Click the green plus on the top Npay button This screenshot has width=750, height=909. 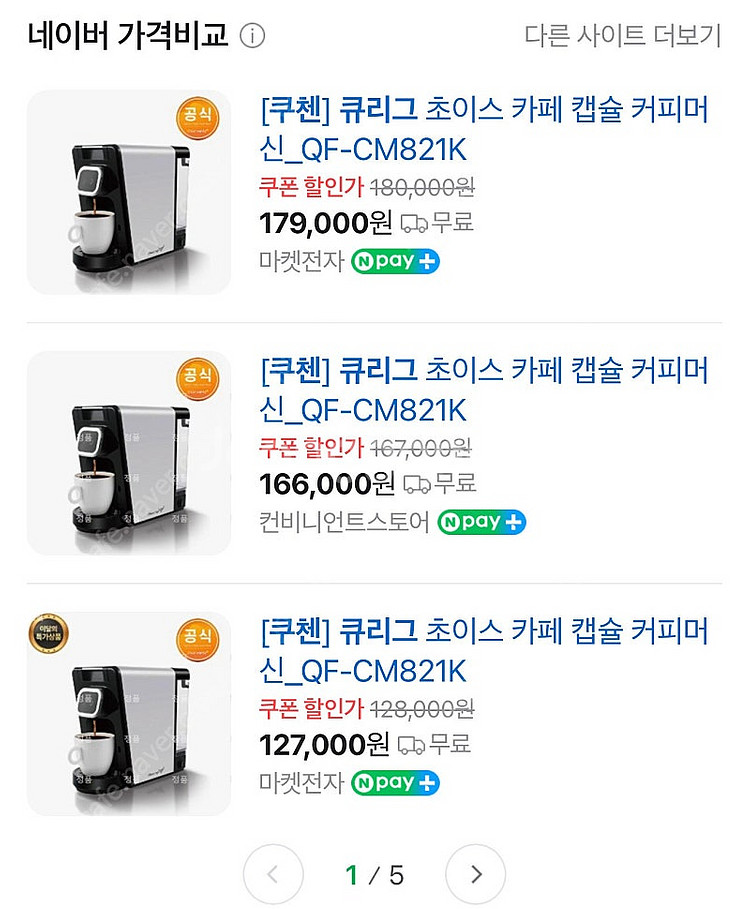[x=425, y=262]
